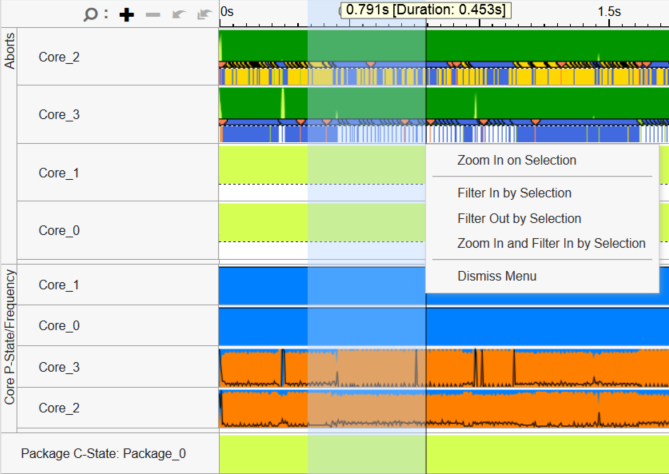Select Core_3 row label under Aborts

[58, 115]
